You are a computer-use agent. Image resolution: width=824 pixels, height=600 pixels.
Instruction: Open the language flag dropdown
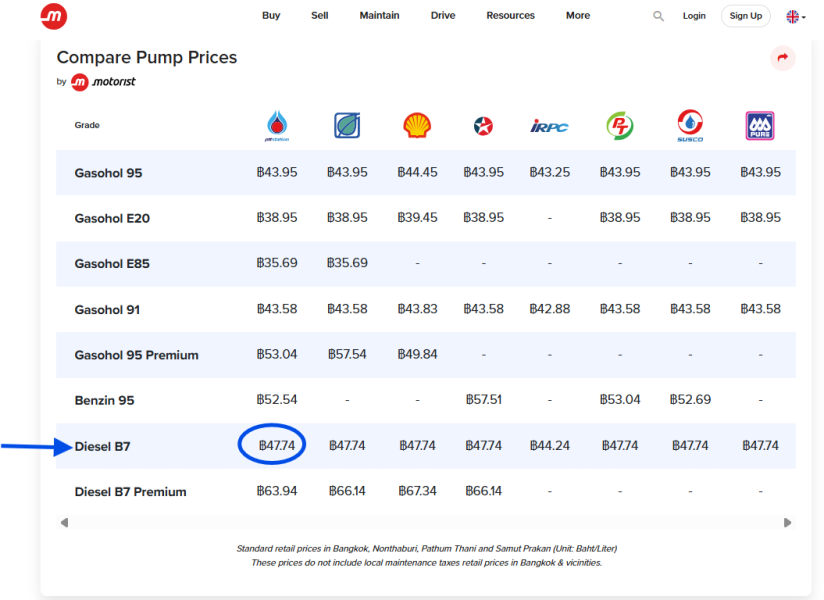796,17
